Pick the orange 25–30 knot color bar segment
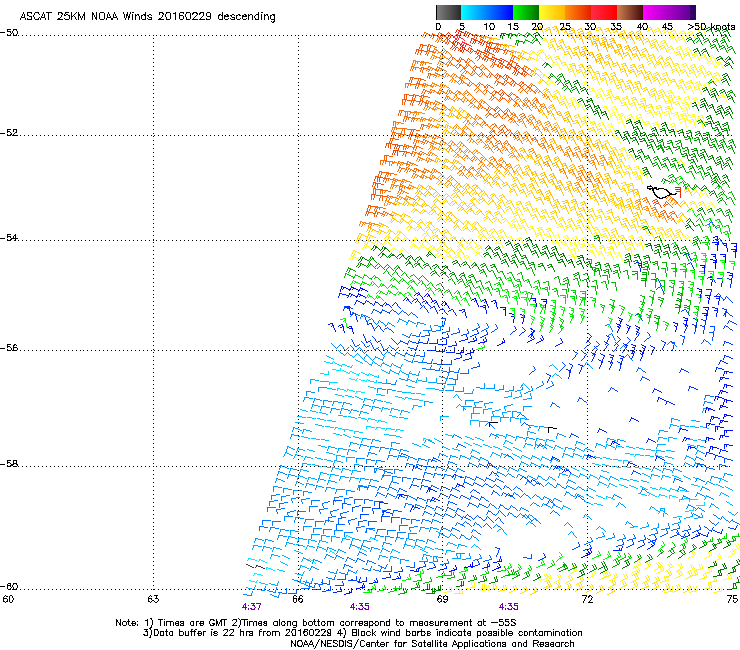The width and height of the screenshot is (740, 650). (578, 12)
